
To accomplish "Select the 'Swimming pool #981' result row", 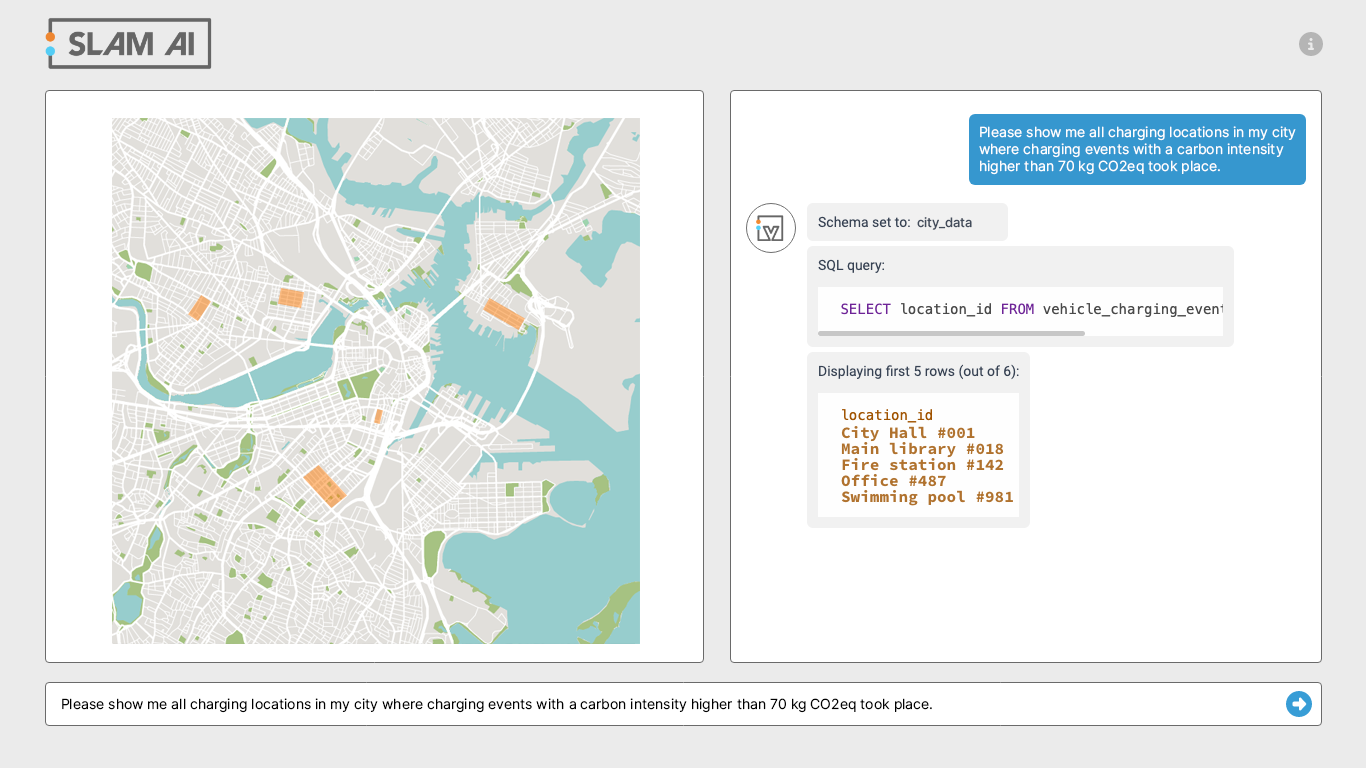I will point(927,497).
